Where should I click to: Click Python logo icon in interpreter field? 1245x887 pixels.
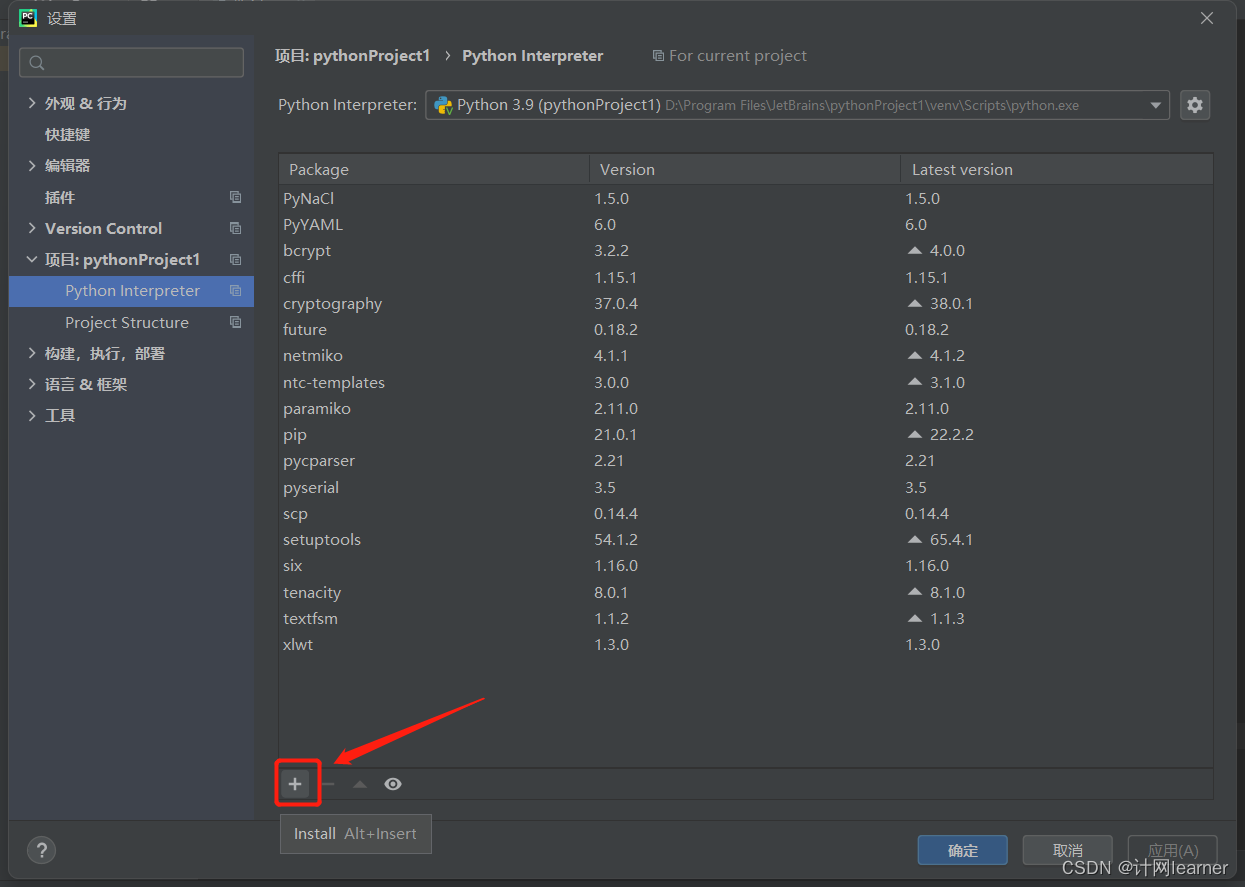443,105
